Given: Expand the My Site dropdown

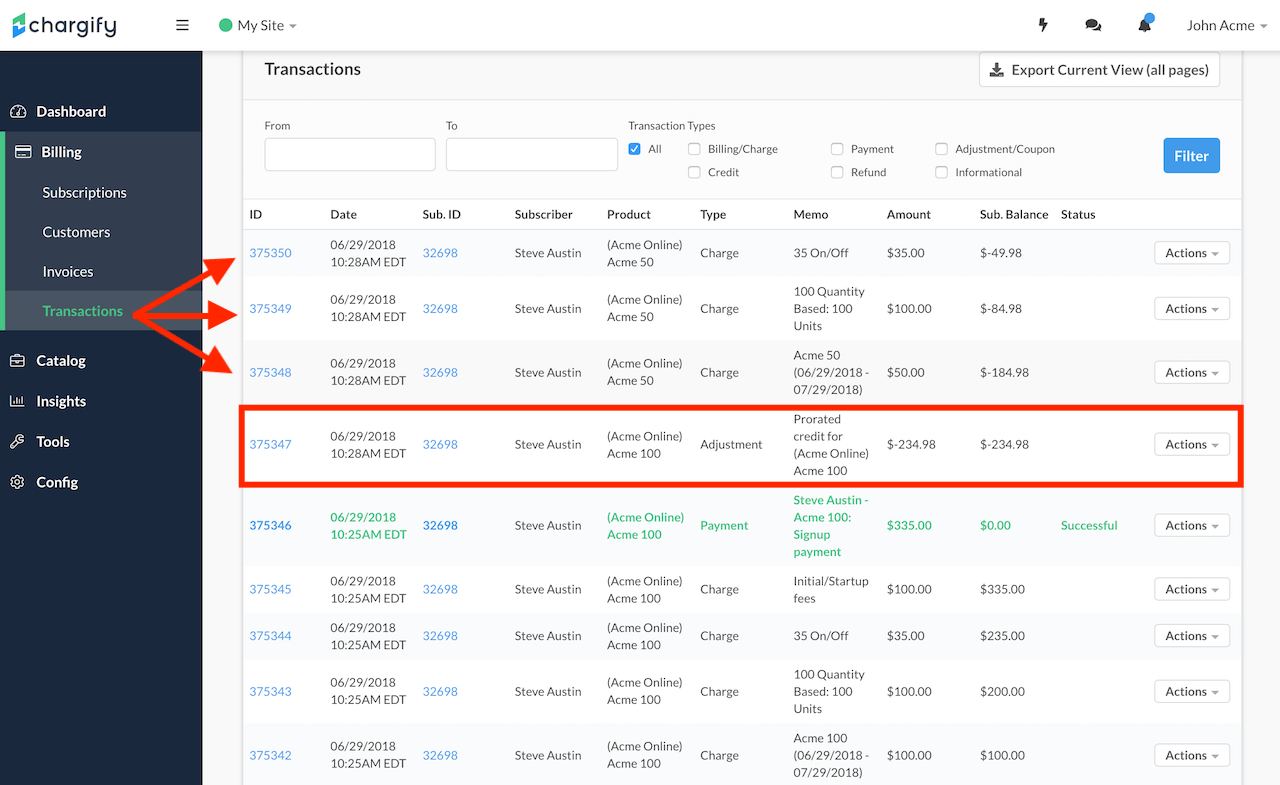Looking at the screenshot, I should click(258, 25).
